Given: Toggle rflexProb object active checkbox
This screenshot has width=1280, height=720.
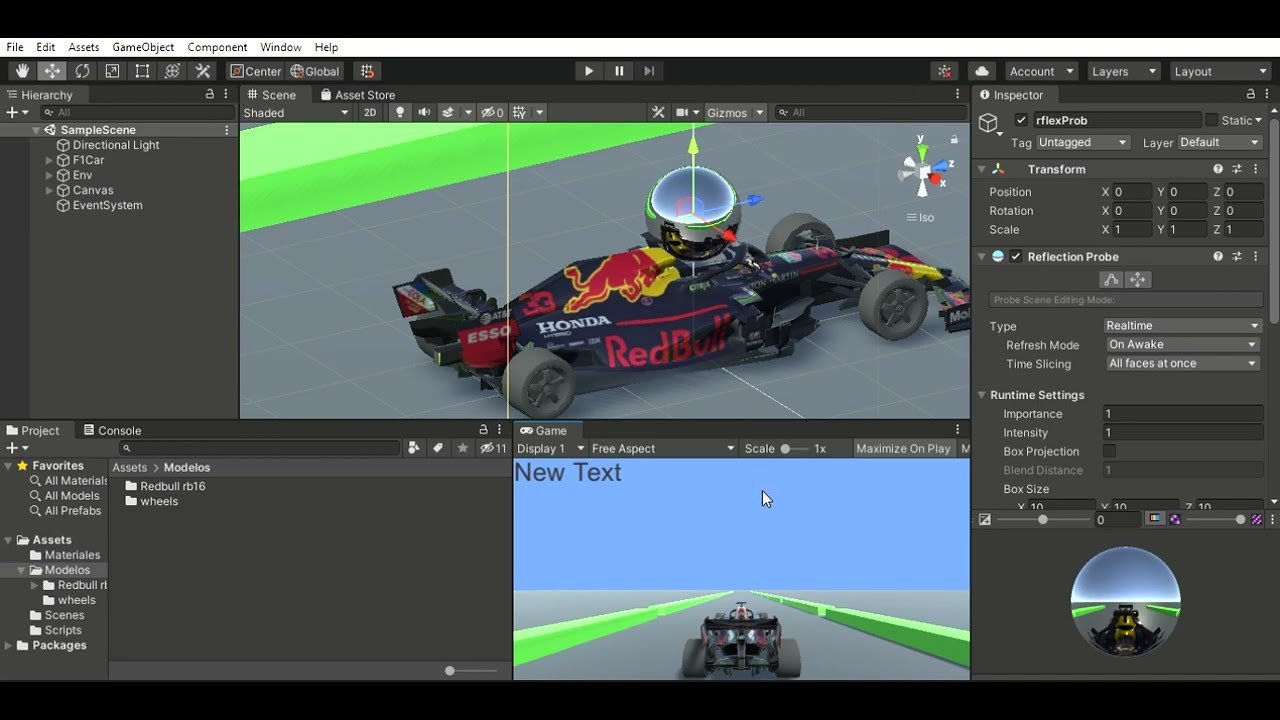Looking at the screenshot, I should pyautogui.click(x=1021, y=120).
